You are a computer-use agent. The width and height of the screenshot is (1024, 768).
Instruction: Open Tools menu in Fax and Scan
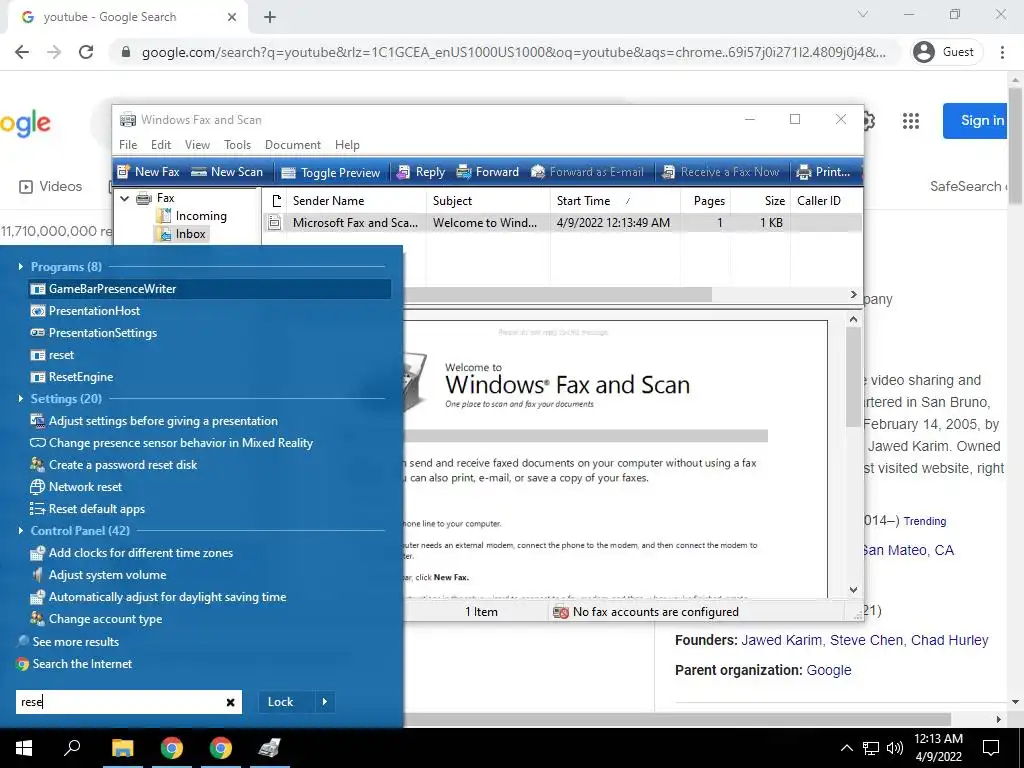click(237, 145)
